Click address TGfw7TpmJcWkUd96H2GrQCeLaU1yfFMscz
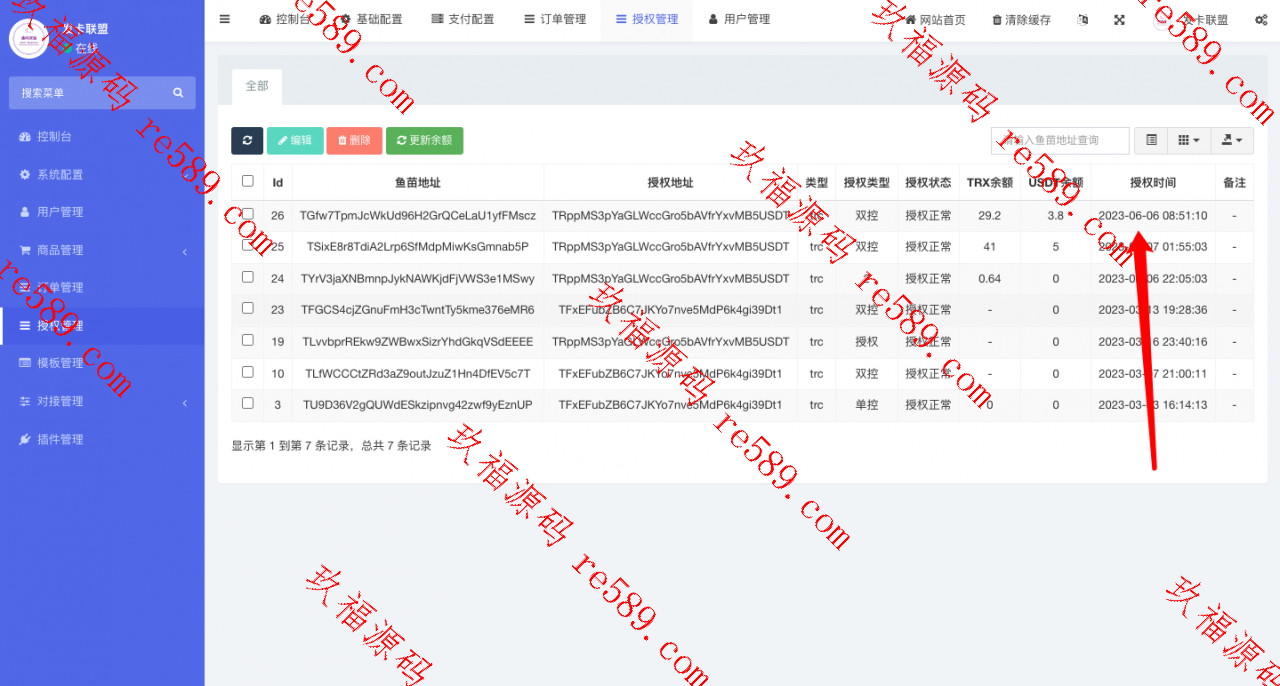Image resolution: width=1280 pixels, height=686 pixels. pos(418,215)
